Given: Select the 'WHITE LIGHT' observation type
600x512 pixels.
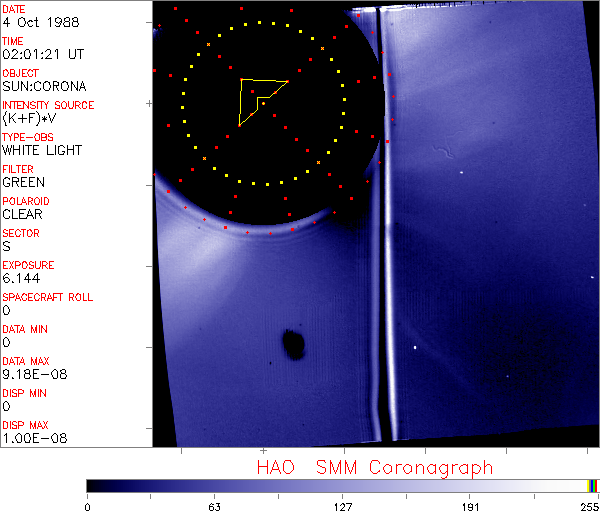Looking at the screenshot, I should pyautogui.click(x=41, y=150).
